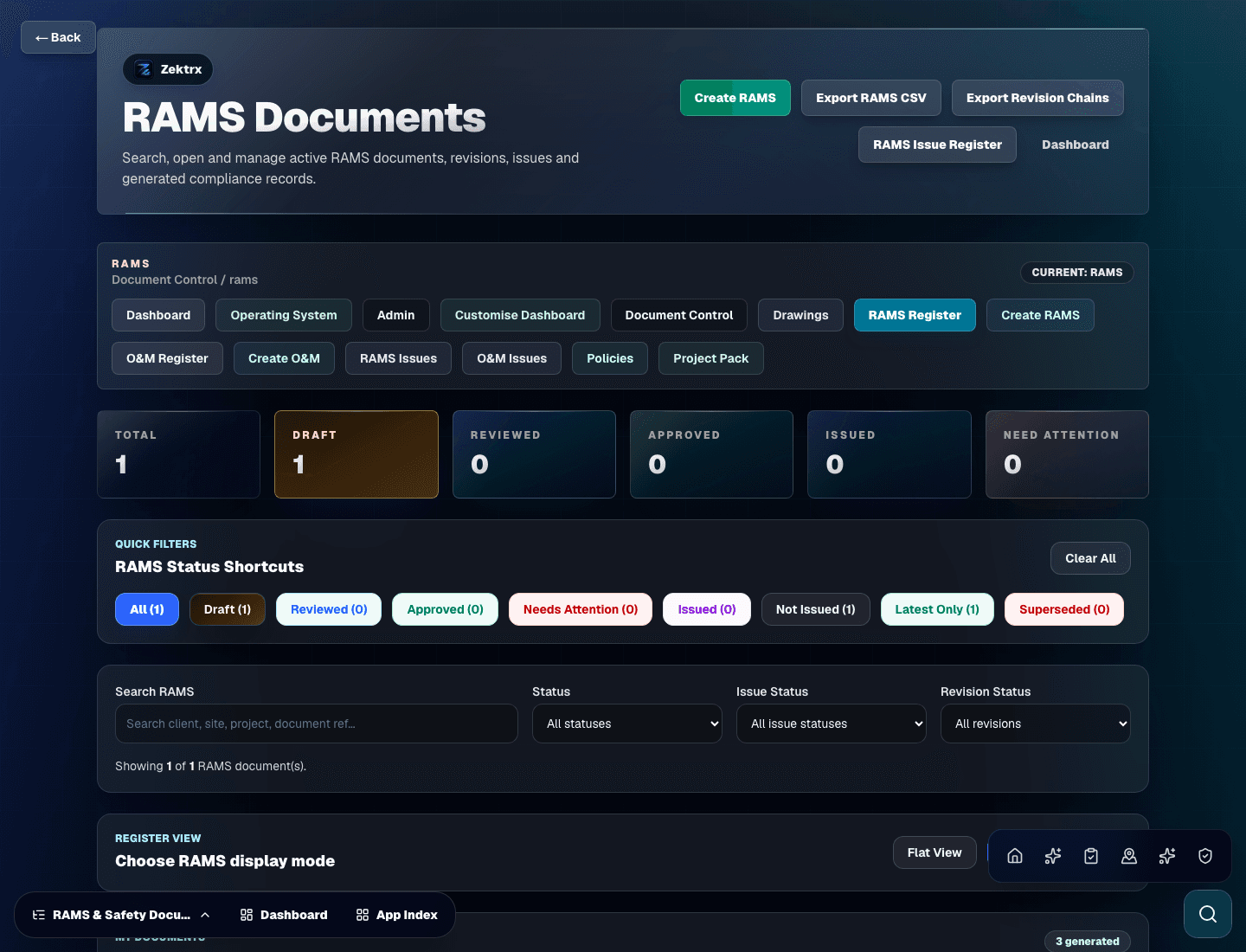Viewport: 1246px width, 952px height.
Task: Open the O&M Register
Action: 167,358
